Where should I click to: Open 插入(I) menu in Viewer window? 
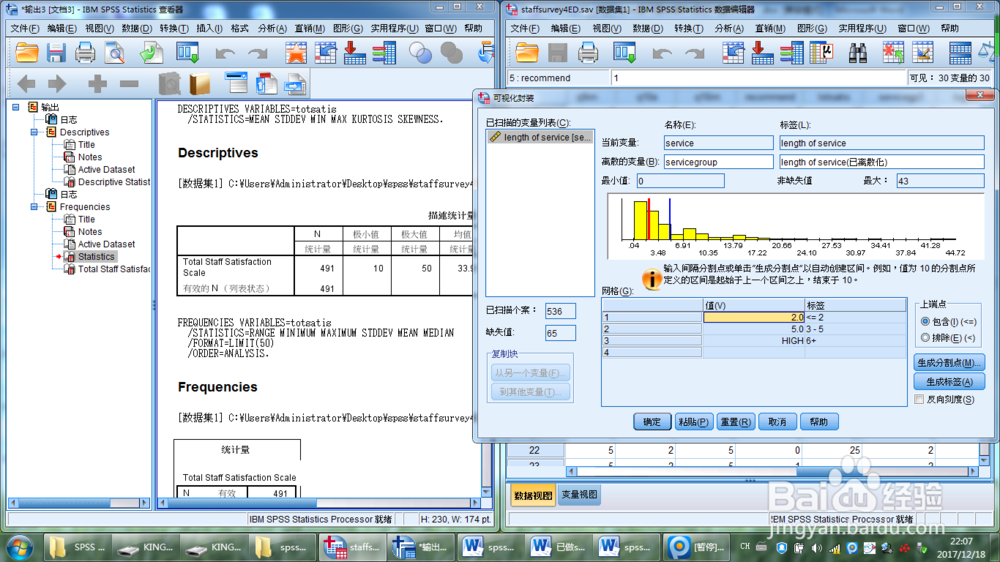(209, 29)
